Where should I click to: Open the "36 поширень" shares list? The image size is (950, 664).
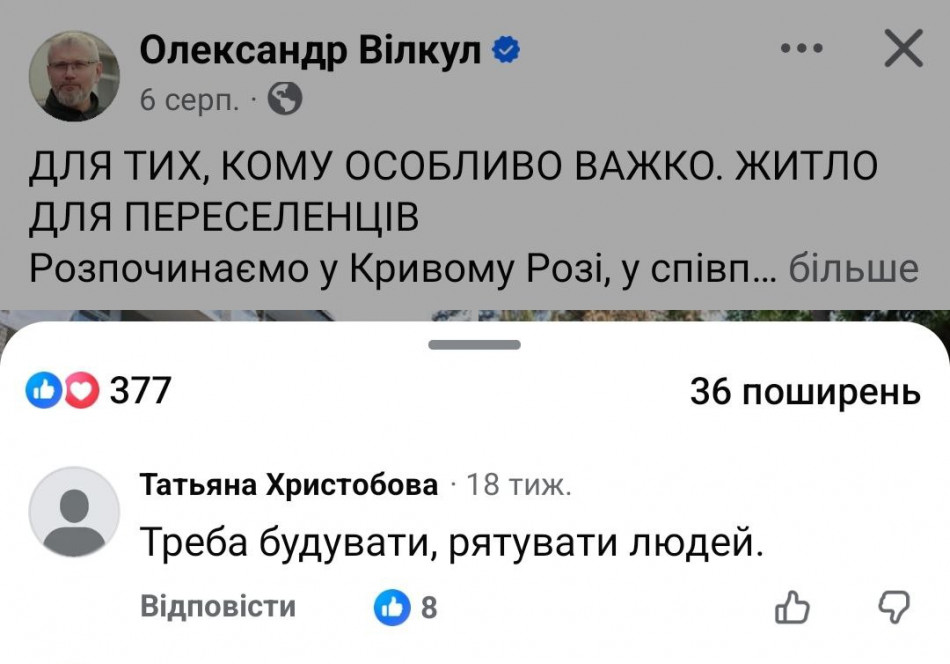click(804, 393)
